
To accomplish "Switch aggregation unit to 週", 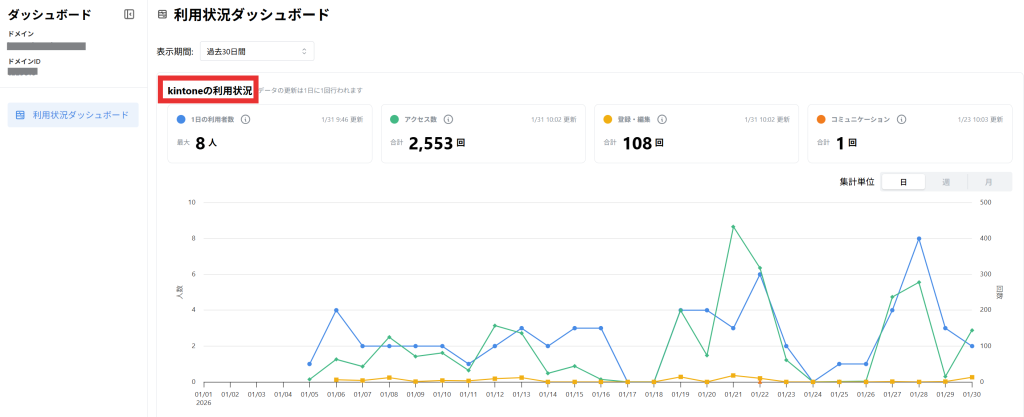I will pyautogui.click(x=946, y=182).
